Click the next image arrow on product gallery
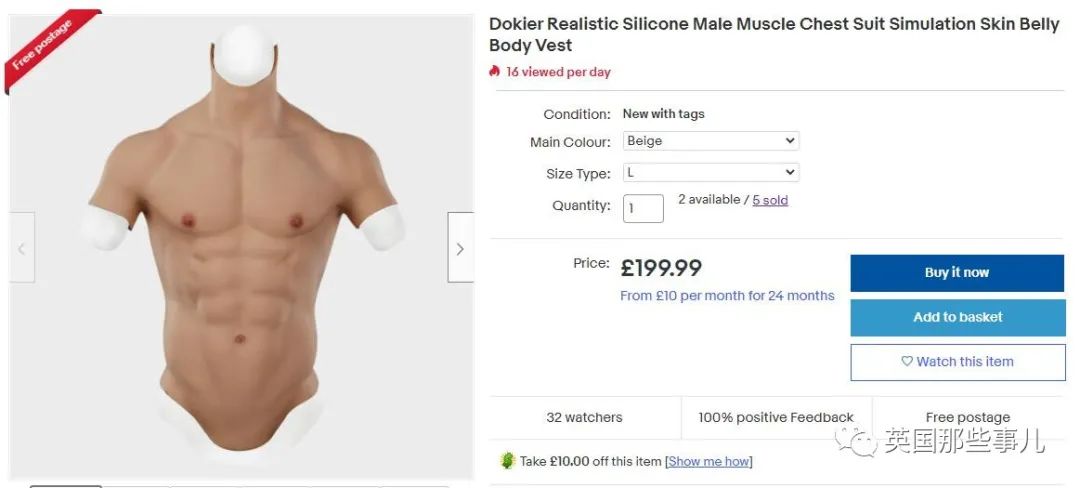The image size is (1080, 488). point(460,248)
